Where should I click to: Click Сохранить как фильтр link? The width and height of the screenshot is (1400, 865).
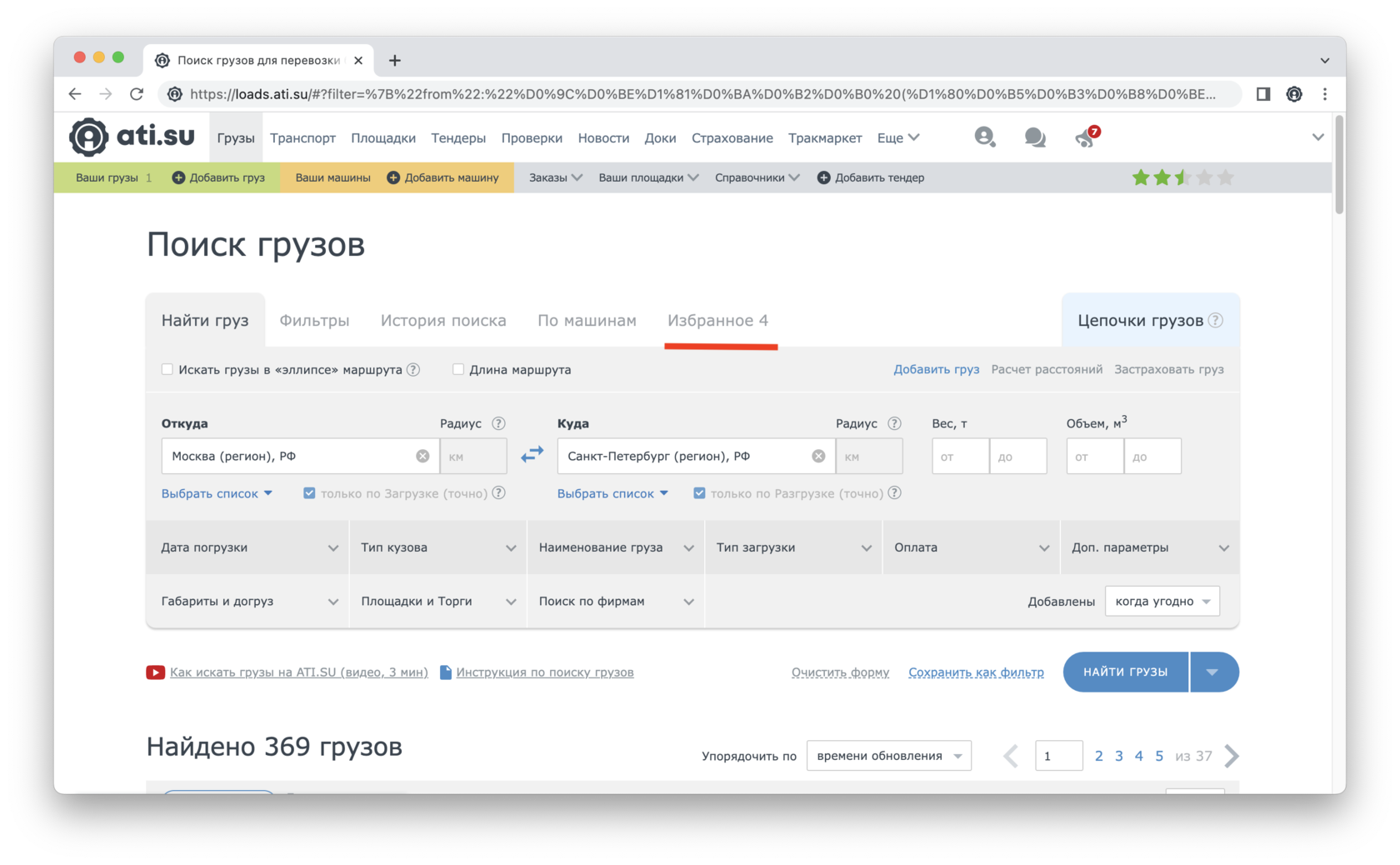pos(976,672)
